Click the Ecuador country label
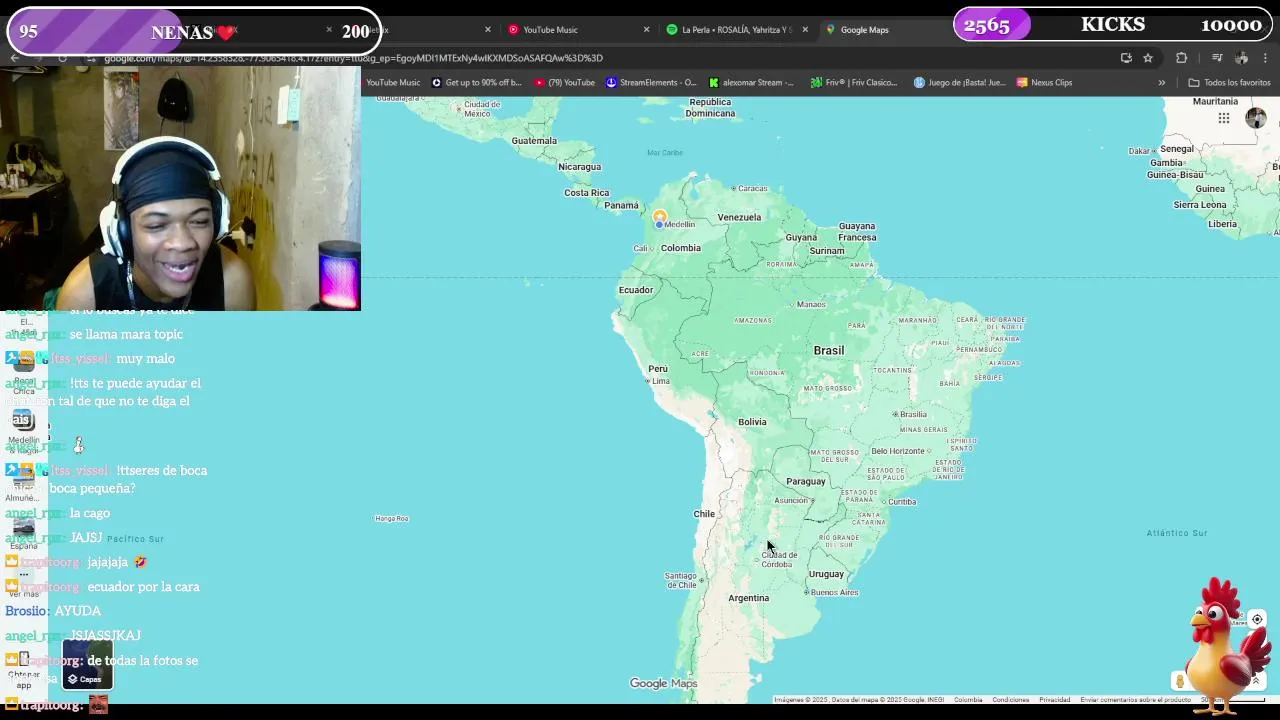 pos(635,290)
